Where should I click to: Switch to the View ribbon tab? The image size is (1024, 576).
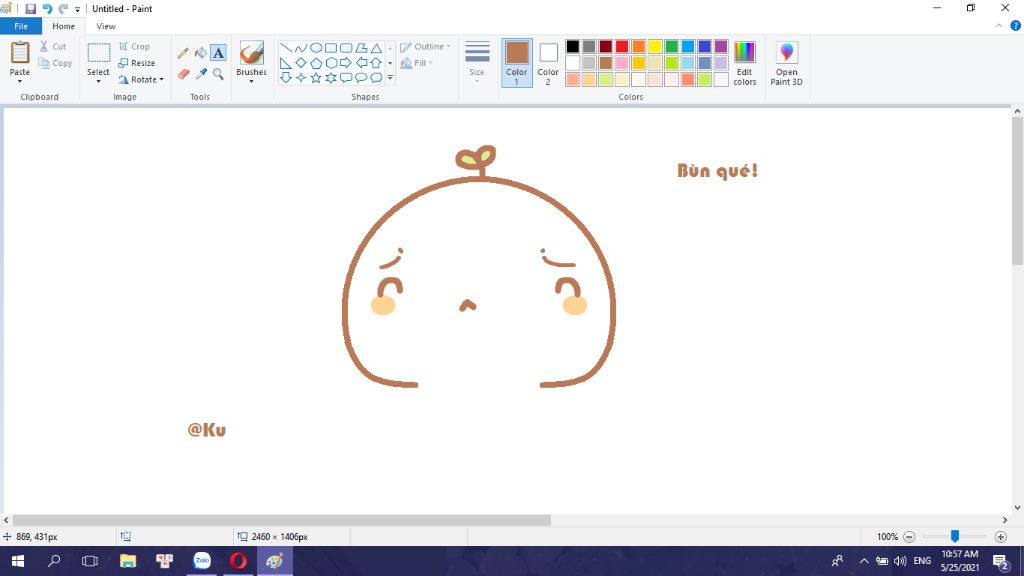[106, 26]
